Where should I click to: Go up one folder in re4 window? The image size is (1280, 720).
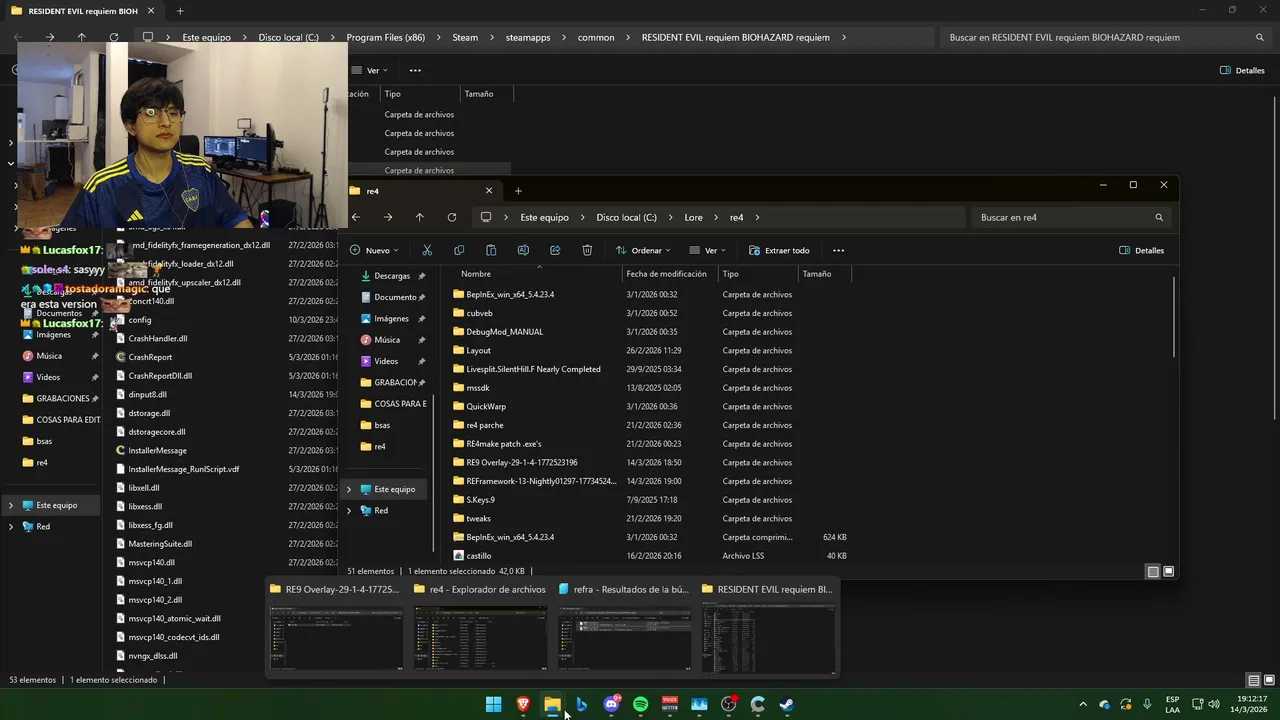click(x=420, y=217)
